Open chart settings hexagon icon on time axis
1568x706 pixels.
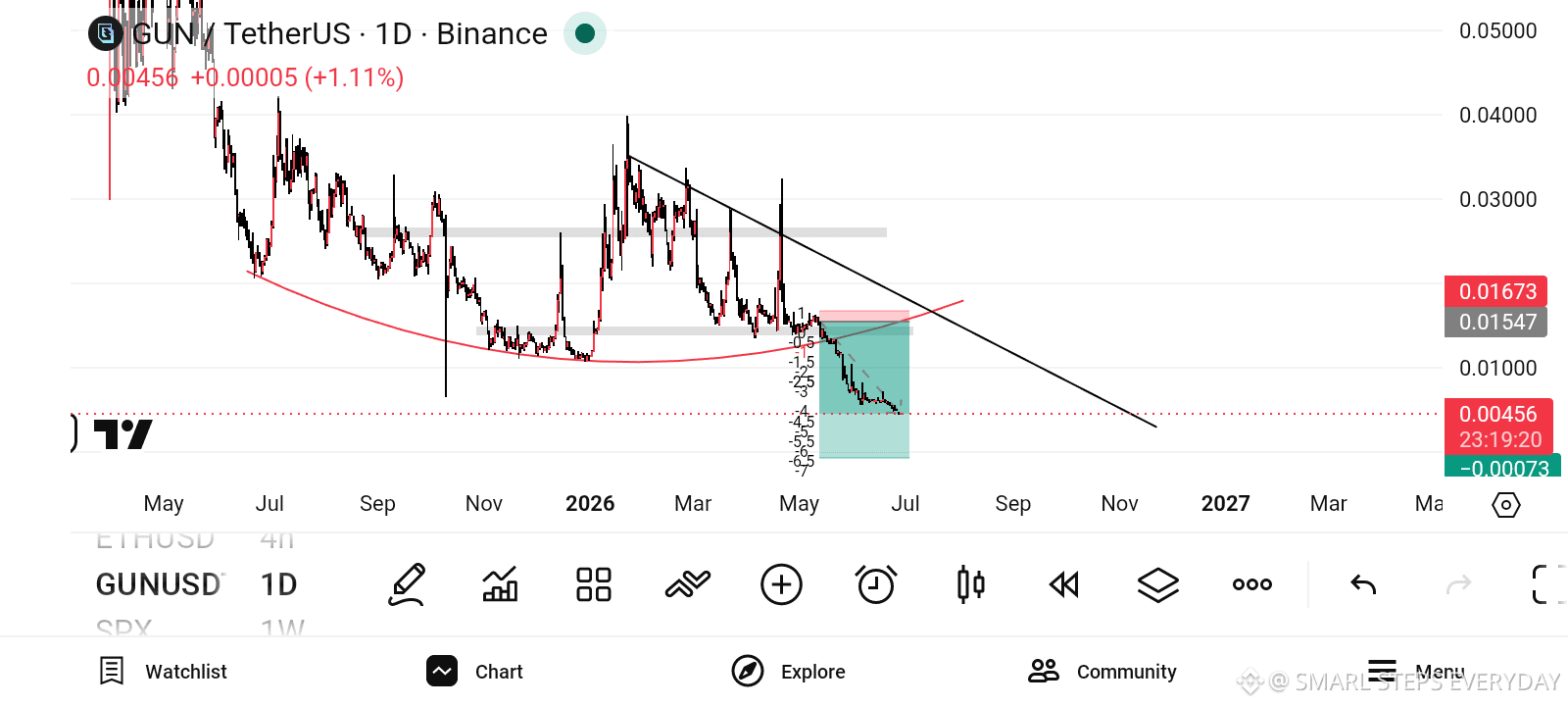click(x=1506, y=505)
